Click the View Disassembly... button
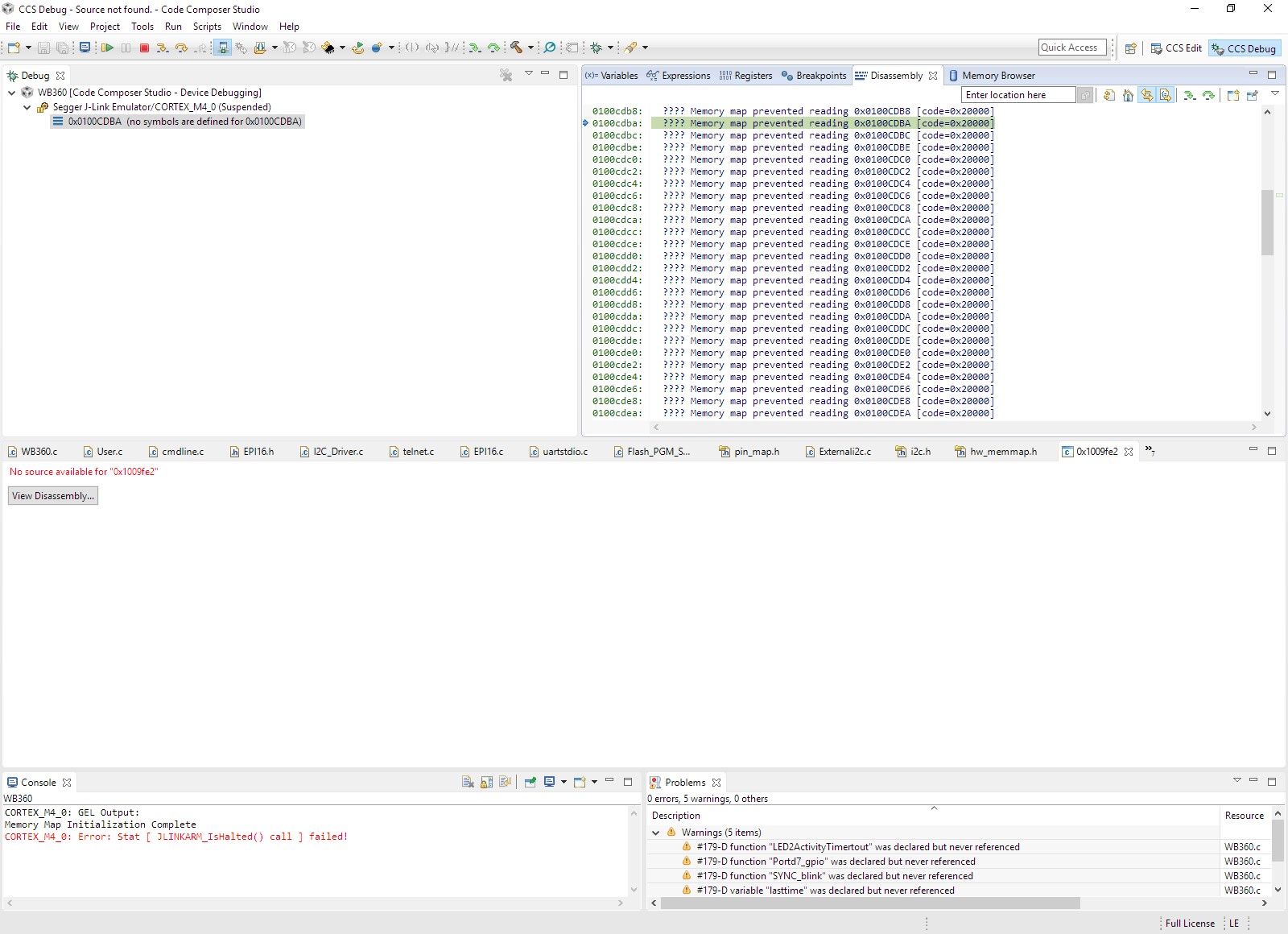 click(53, 496)
